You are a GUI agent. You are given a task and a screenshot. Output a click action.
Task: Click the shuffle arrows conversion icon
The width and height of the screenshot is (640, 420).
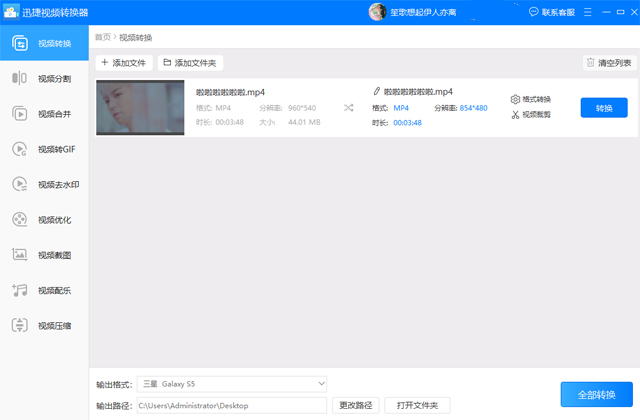(x=348, y=108)
